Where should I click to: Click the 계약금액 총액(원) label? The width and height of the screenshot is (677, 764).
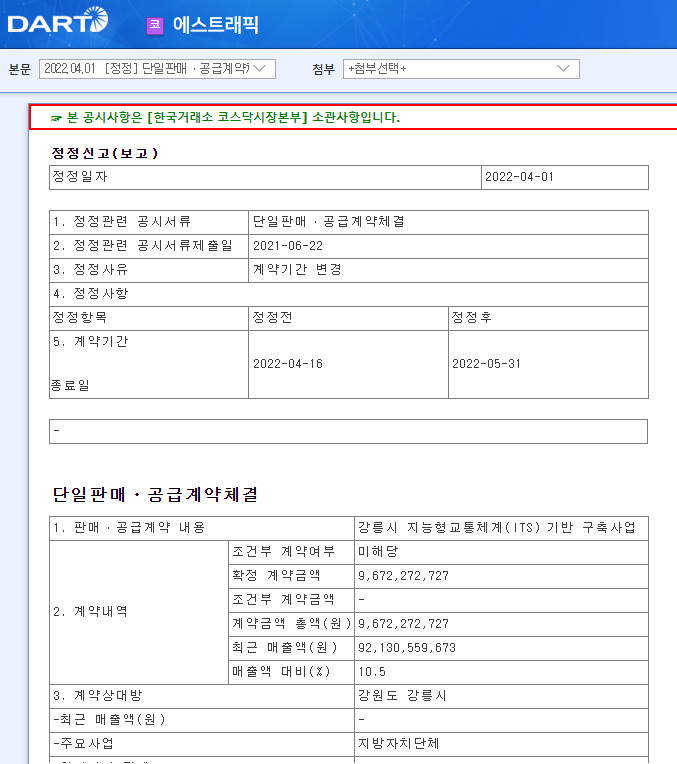click(292, 624)
